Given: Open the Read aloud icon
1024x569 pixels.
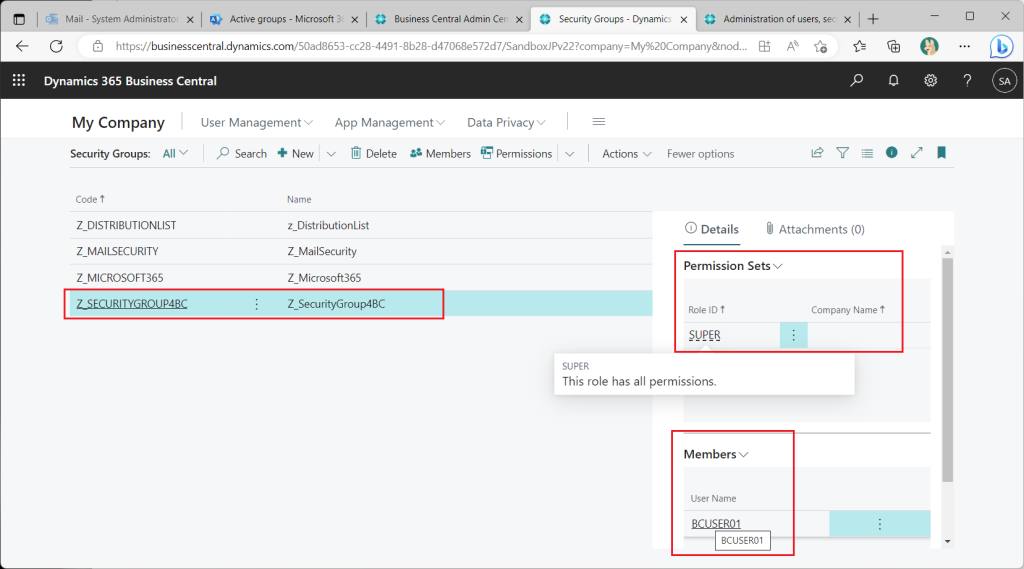Looking at the screenshot, I should click(x=792, y=46).
